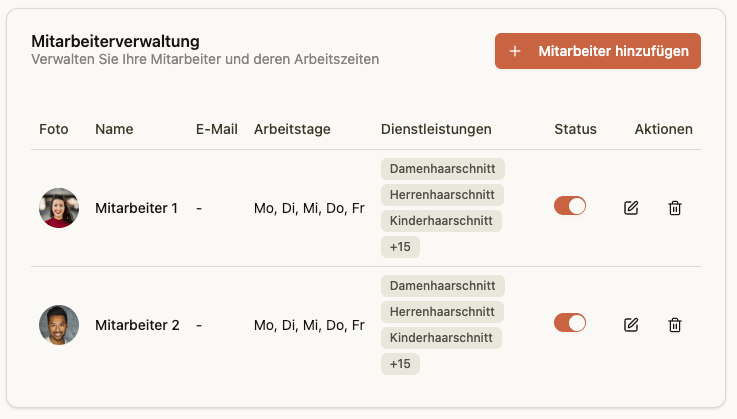Click Name column header
The width and height of the screenshot is (737, 419).
114,129
